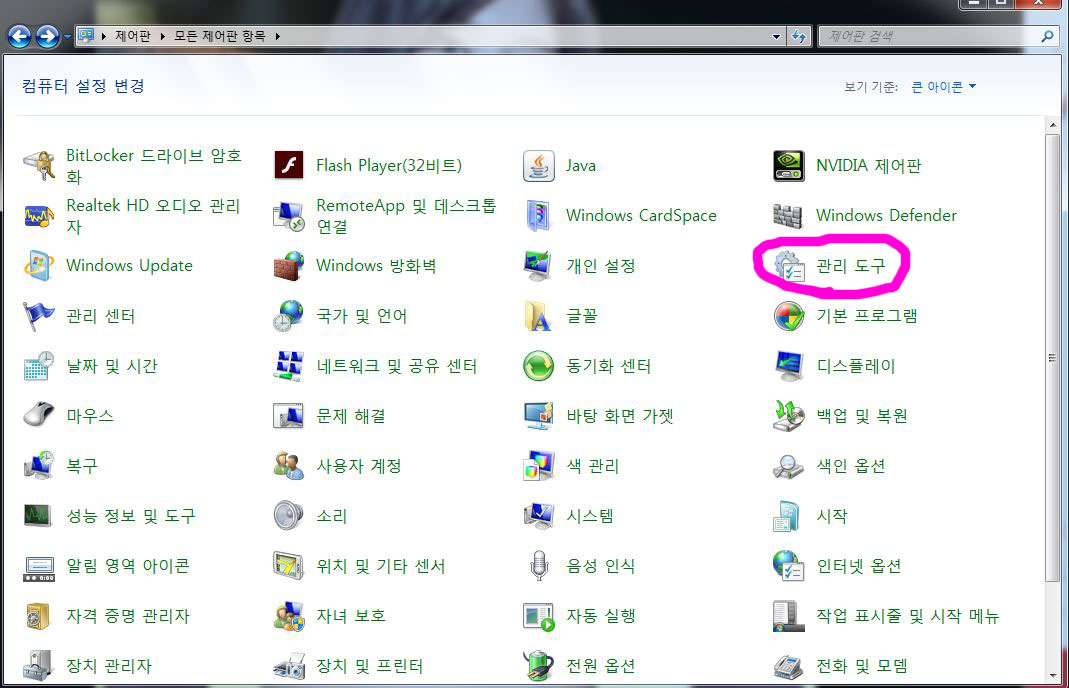Open the 날짜 및 시간 icon
1069x688 pixels.
tap(38, 366)
